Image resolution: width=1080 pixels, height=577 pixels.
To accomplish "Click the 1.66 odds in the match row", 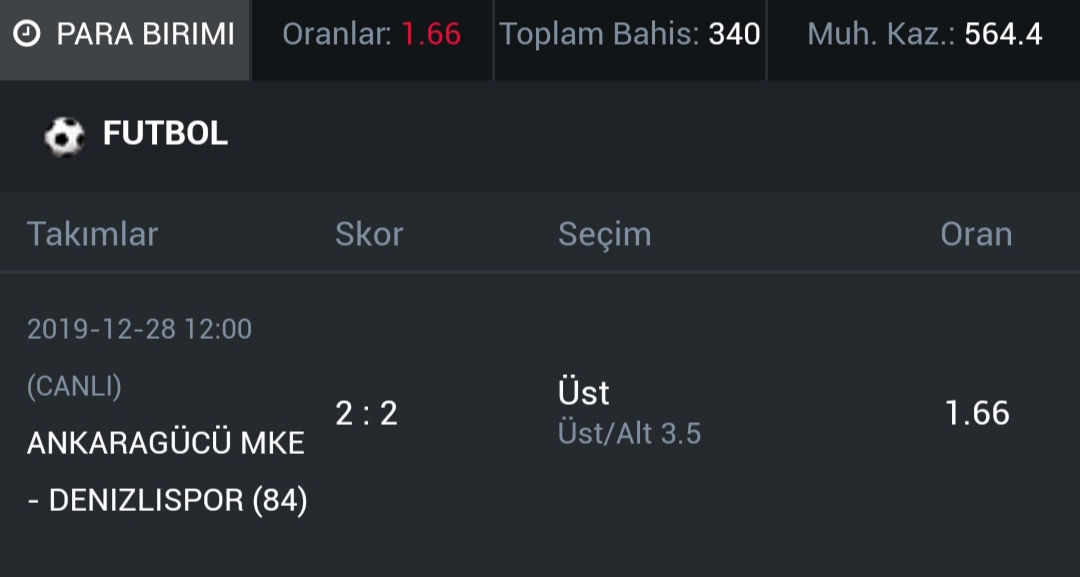I will click(x=977, y=413).
